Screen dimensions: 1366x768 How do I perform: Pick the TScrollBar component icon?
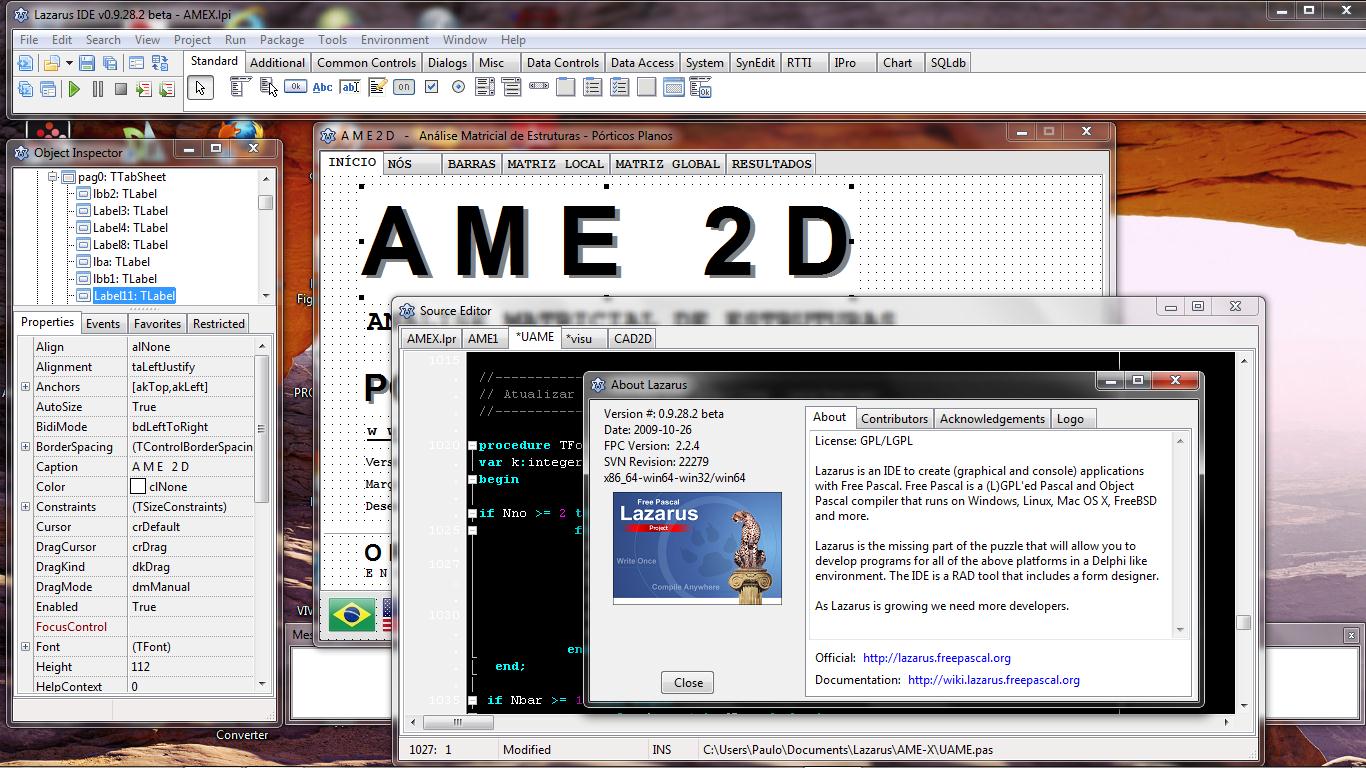click(539, 87)
